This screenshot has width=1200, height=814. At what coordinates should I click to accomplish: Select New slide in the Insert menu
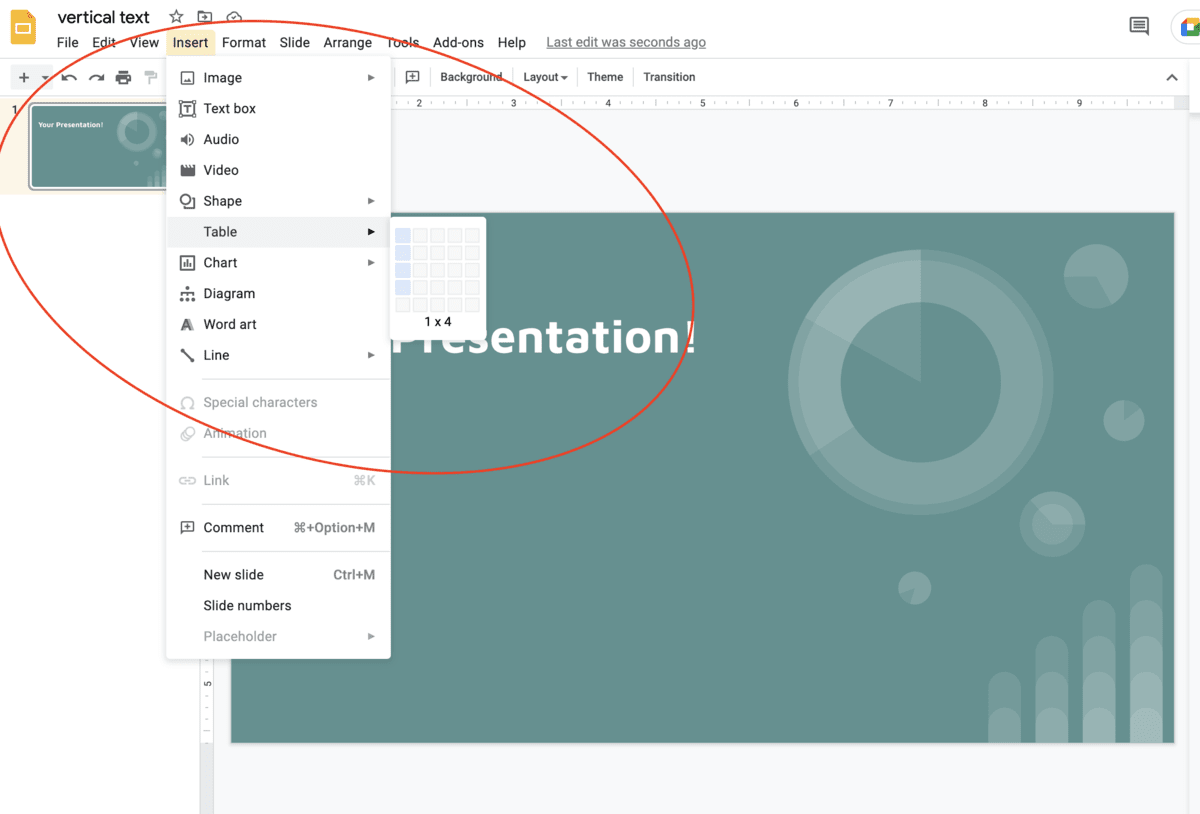[278, 575]
